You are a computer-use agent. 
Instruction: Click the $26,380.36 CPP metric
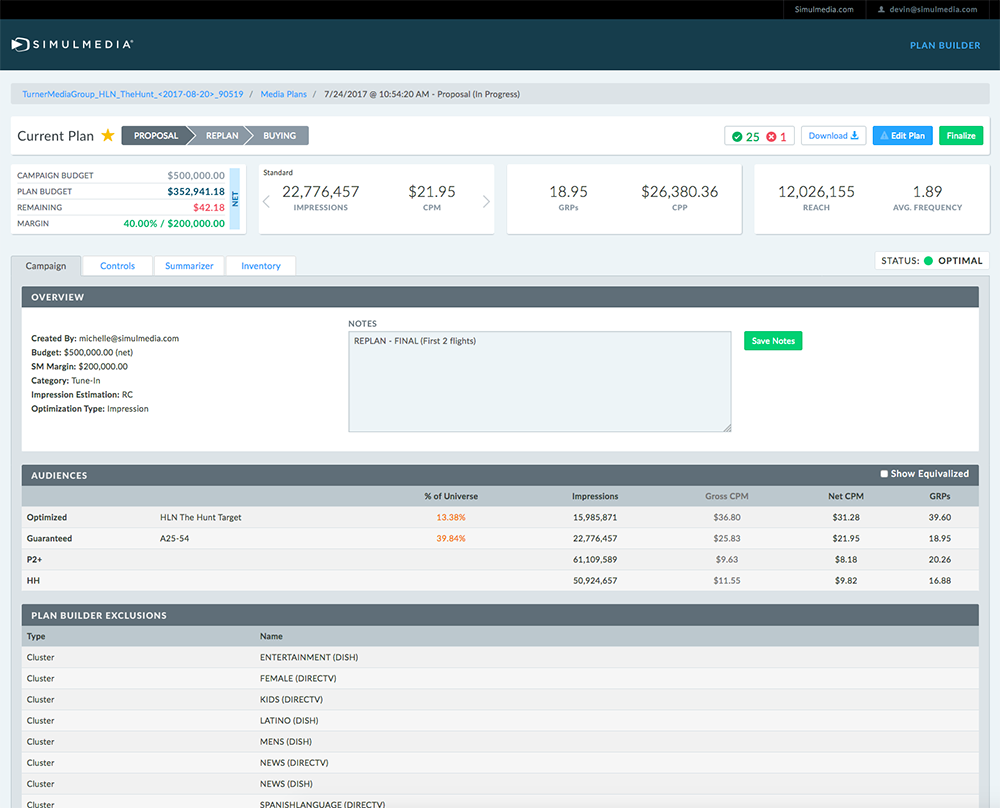pos(679,191)
